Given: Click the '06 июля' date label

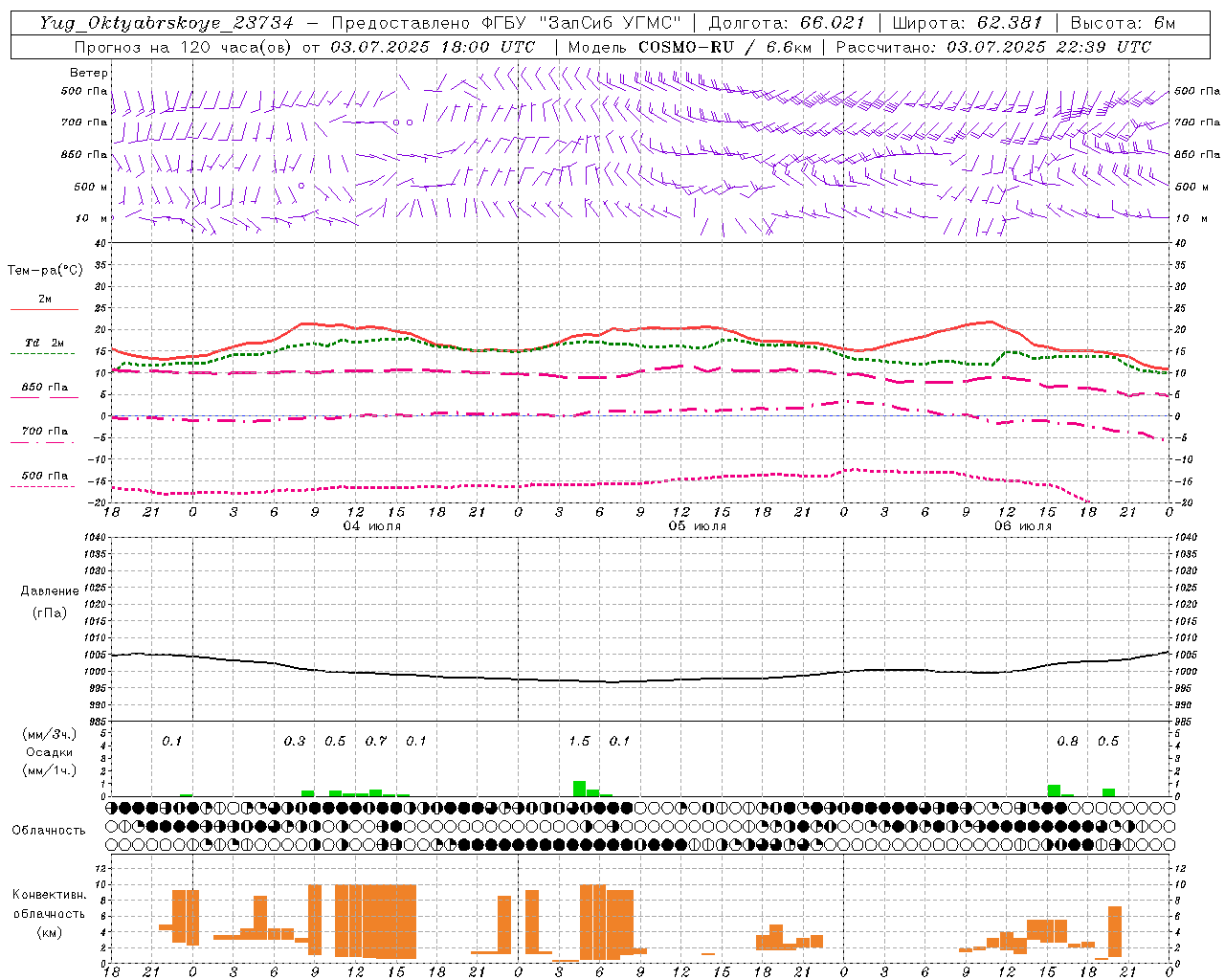Looking at the screenshot, I should point(1023,526).
